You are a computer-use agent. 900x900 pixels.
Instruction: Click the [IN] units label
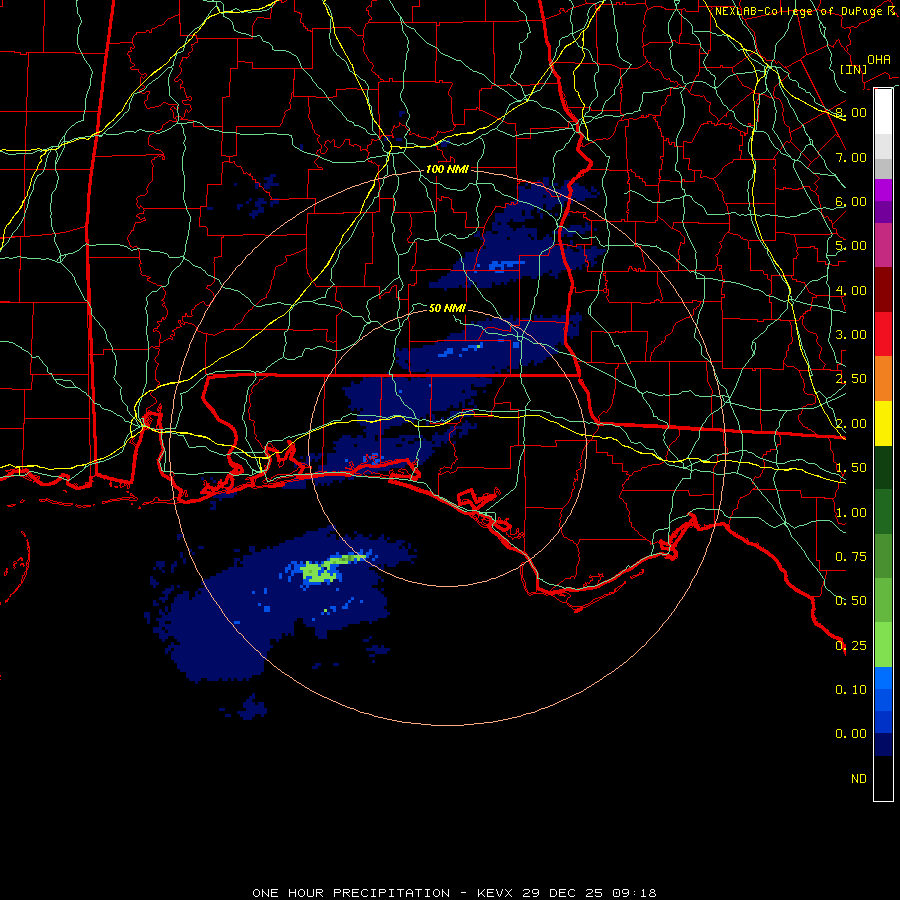pos(853,69)
